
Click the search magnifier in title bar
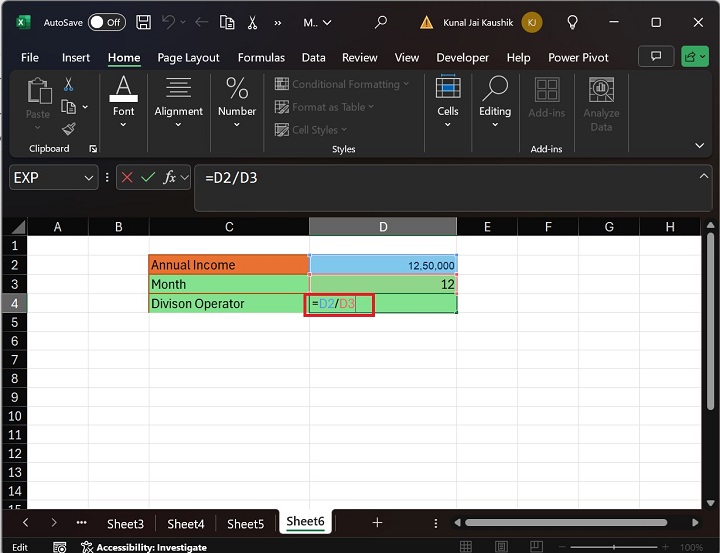click(380, 21)
